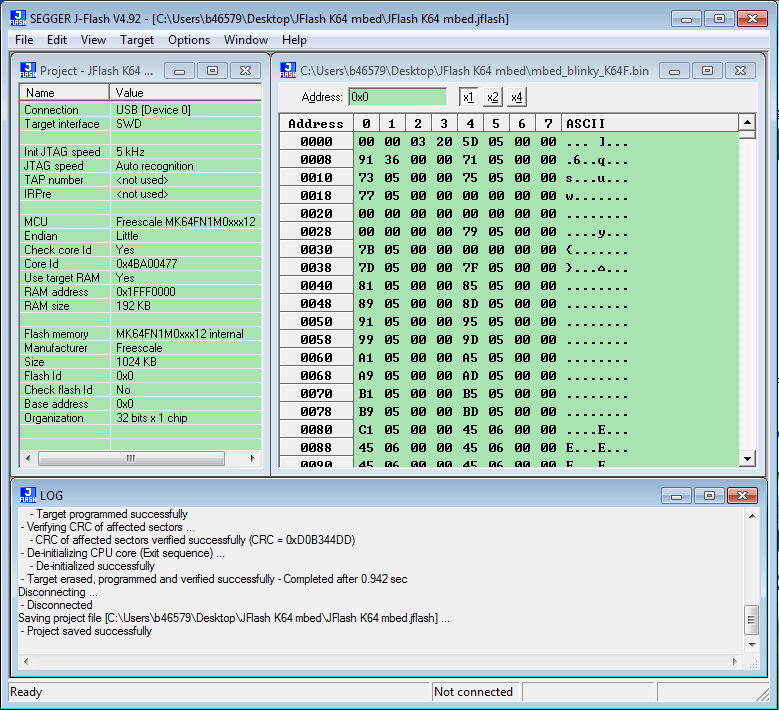Click hex address row 0040

pos(316,286)
